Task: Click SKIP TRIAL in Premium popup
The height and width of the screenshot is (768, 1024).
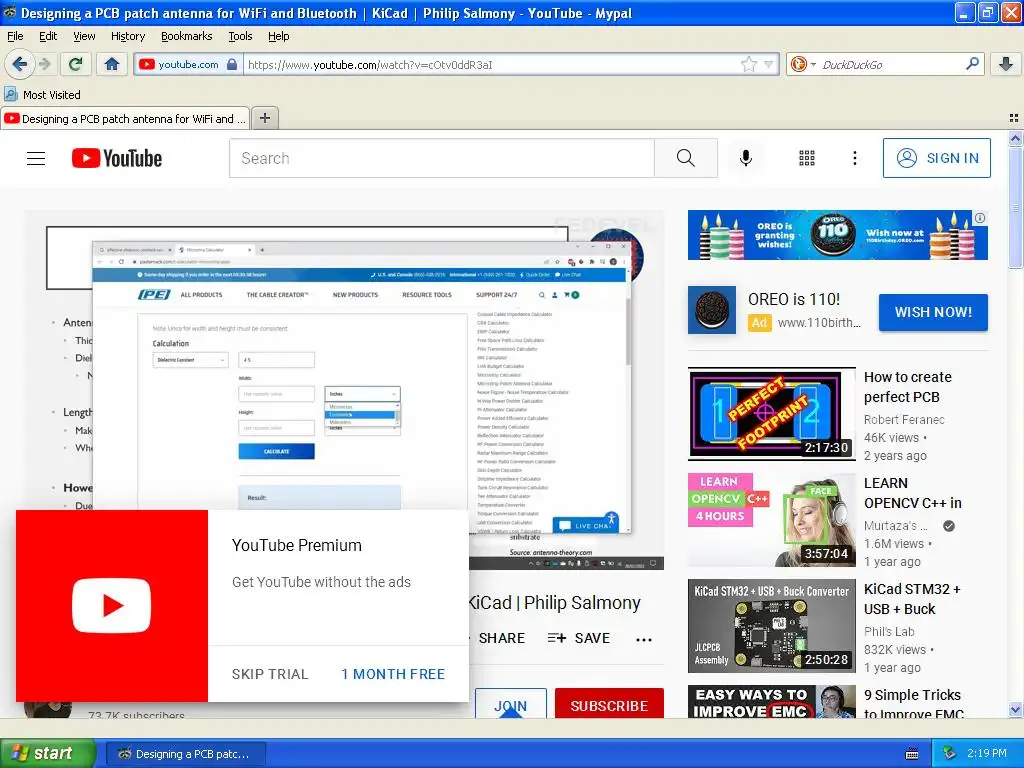Action: (x=270, y=674)
